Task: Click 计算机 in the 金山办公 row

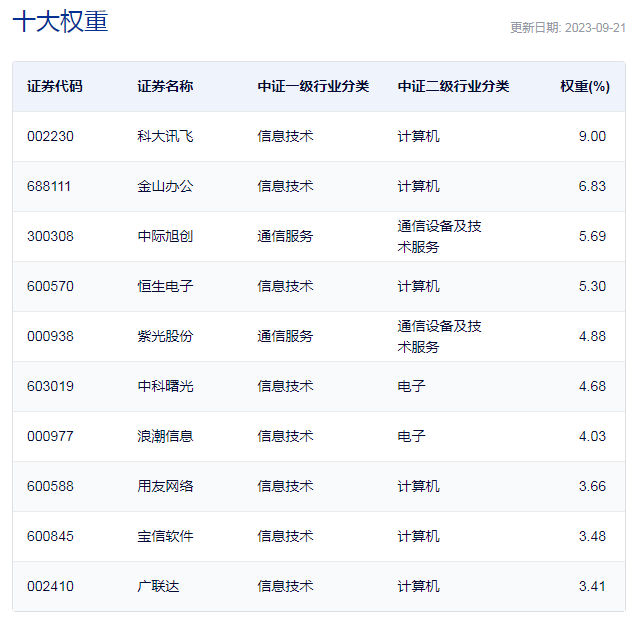Action: point(418,186)
